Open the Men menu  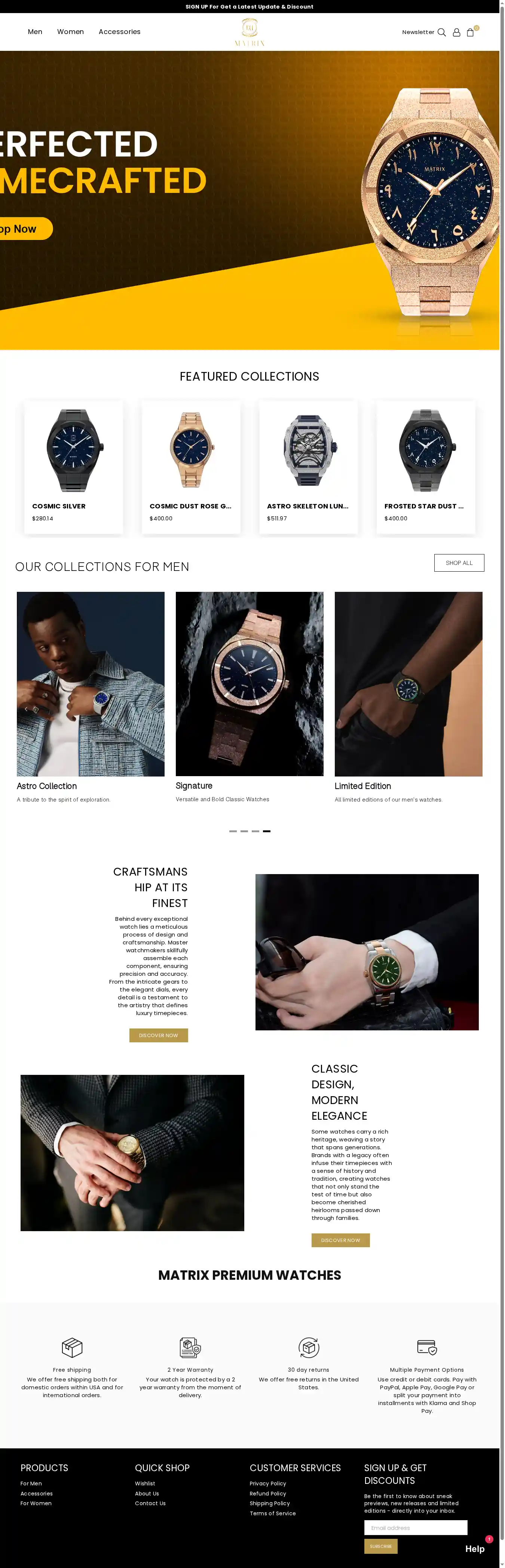pyautogui.click(x=35, y=32)
